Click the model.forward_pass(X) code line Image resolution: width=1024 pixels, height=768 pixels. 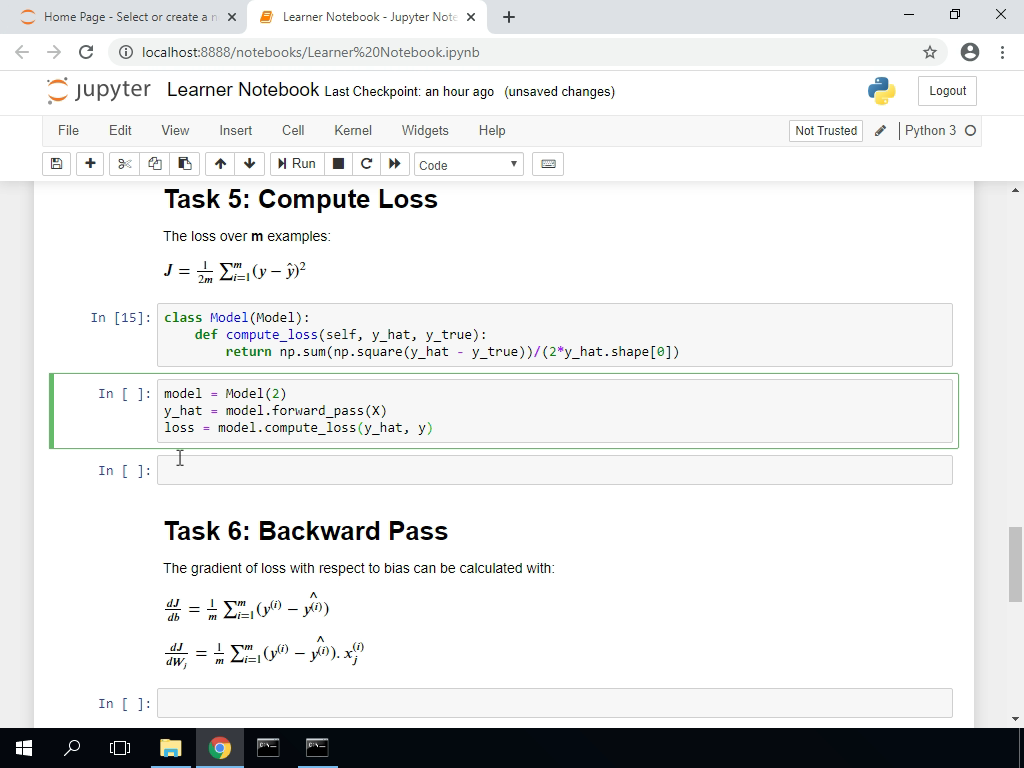276,411
